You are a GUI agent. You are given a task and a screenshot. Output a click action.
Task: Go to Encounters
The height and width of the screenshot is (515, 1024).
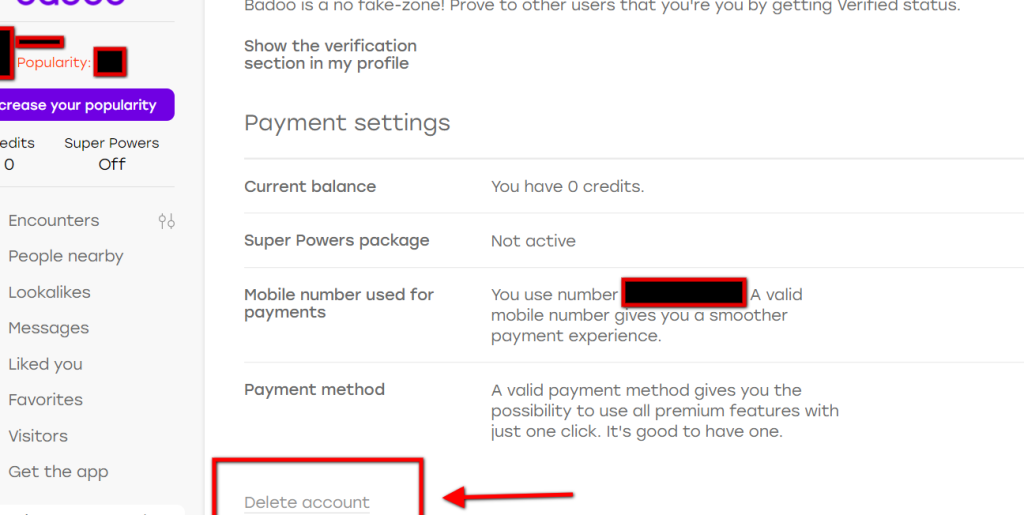click(54, 221)
